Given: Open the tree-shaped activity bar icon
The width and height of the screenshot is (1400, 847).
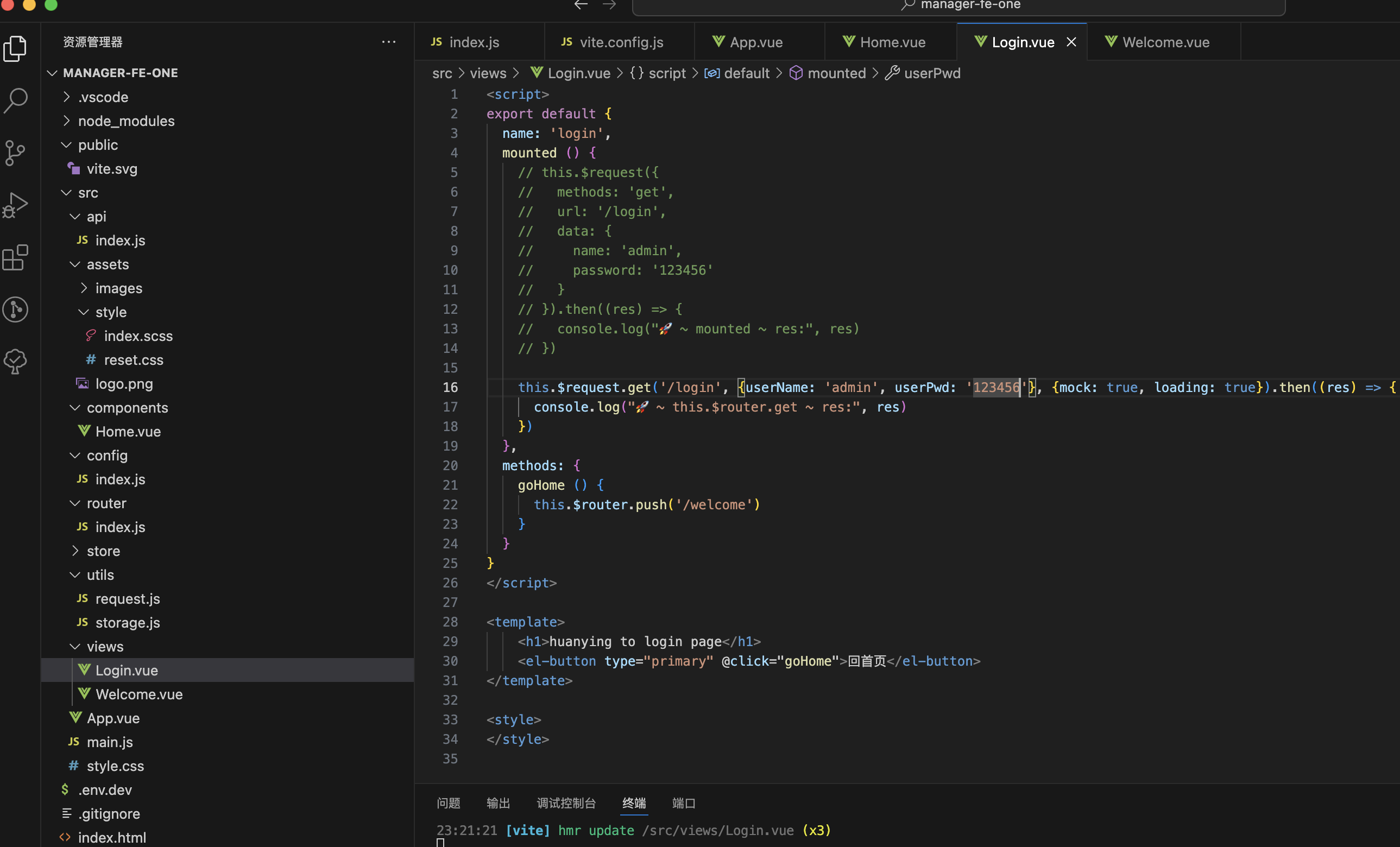Looking at the screenshot, I should pos(15,362).
